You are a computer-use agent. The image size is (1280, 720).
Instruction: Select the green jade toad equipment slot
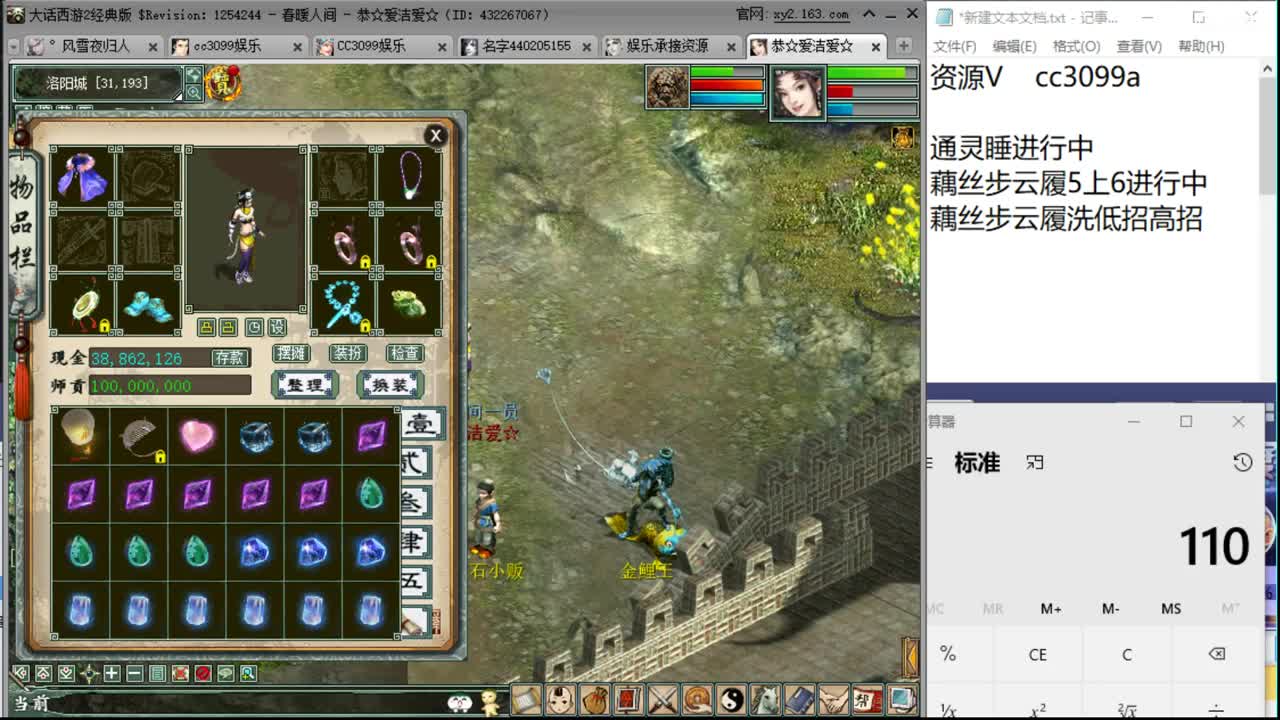tap(410, 304)
